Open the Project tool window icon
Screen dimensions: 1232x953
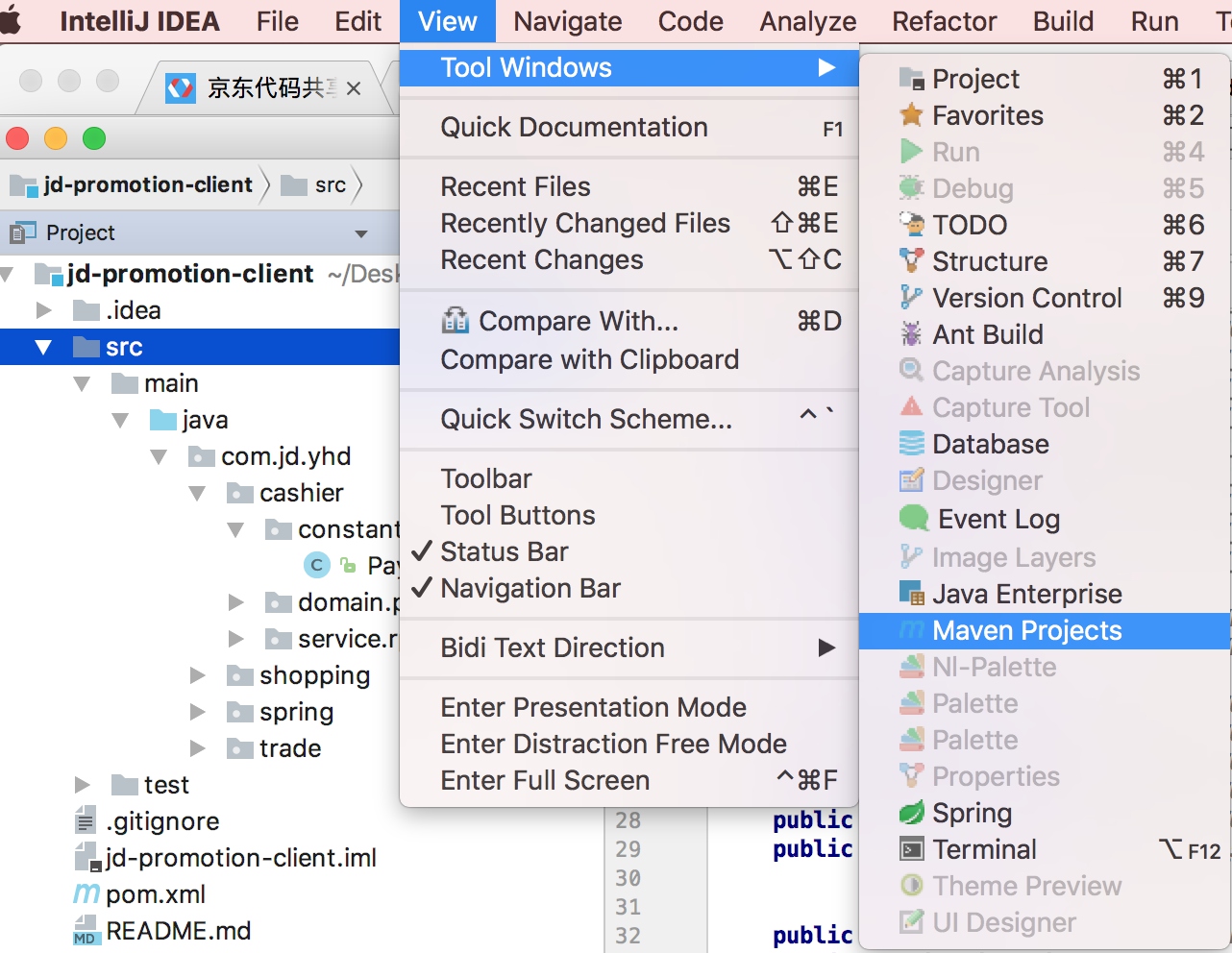(911, 79)
